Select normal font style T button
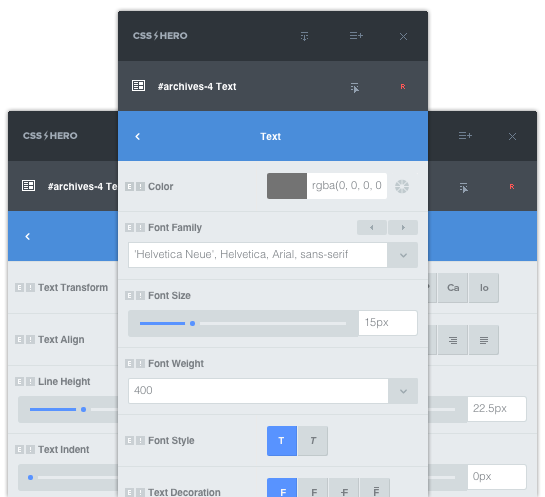This screenshot has width=545, height=497. 282,441
